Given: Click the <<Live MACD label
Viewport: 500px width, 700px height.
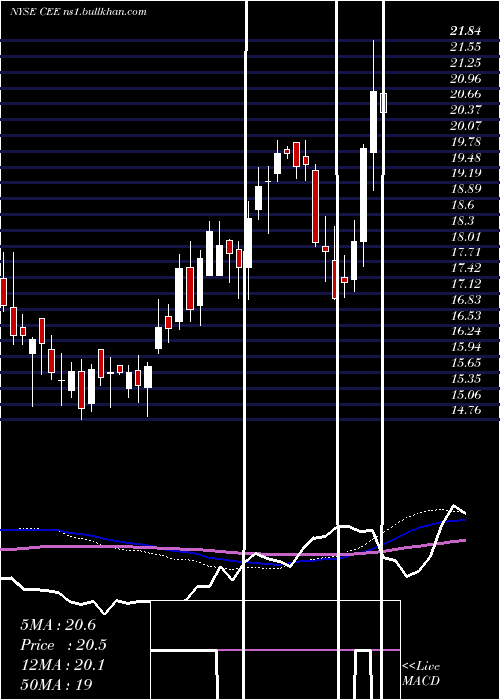Looking at the screenshot, I should coord(421,673).
